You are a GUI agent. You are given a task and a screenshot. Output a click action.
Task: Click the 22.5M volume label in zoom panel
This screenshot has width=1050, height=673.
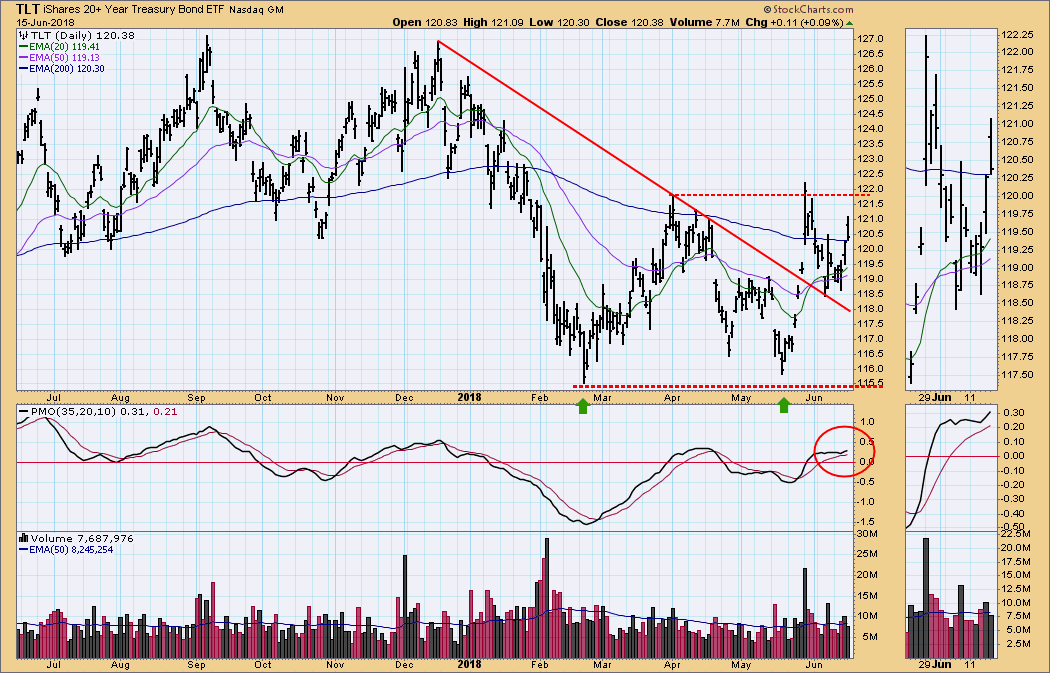click(1017, 534)
